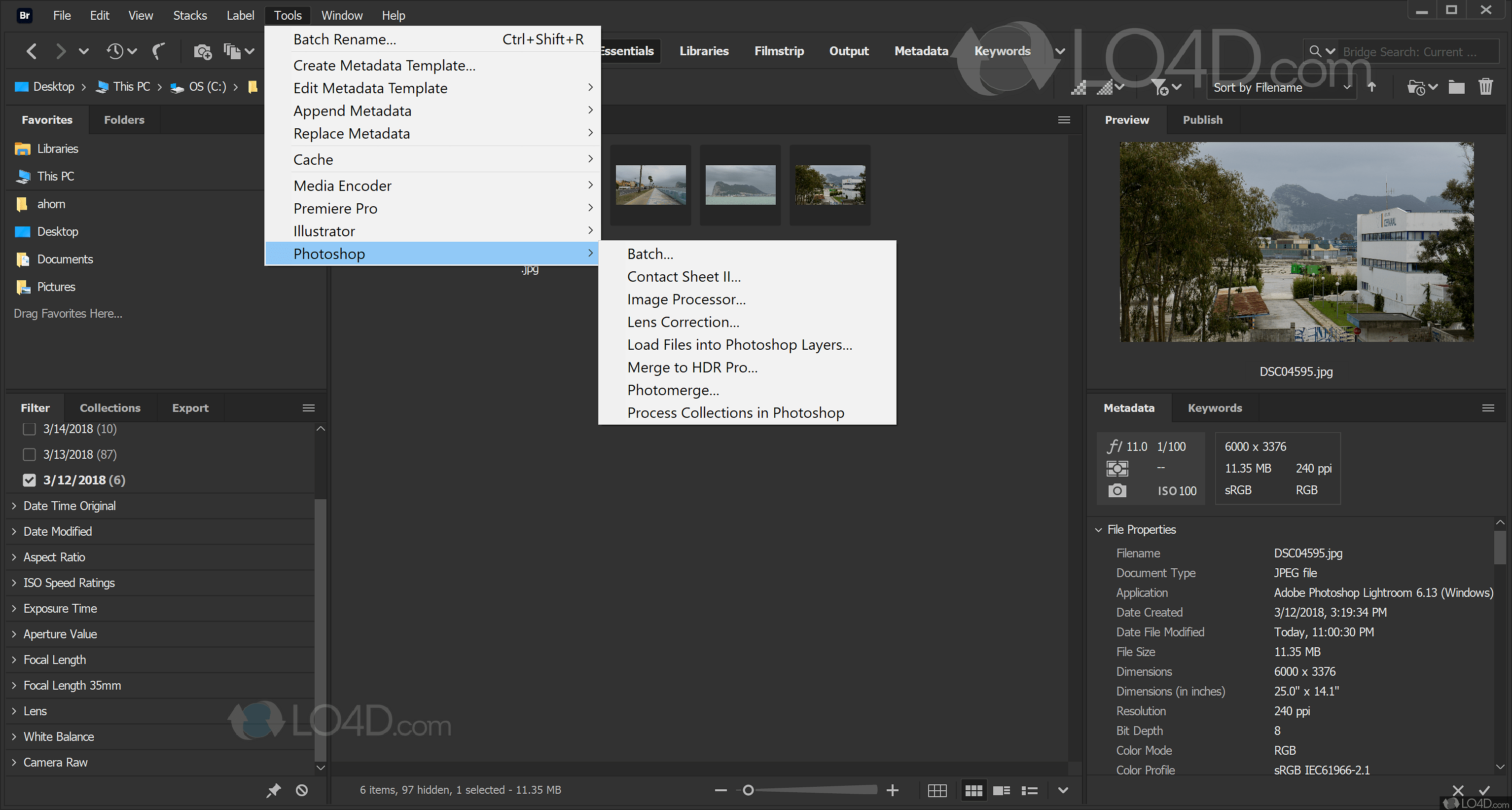This screenshot has height=810, width=1512.
Task: Click the rotate counterclockwise icon
Action: coord(158,52)
